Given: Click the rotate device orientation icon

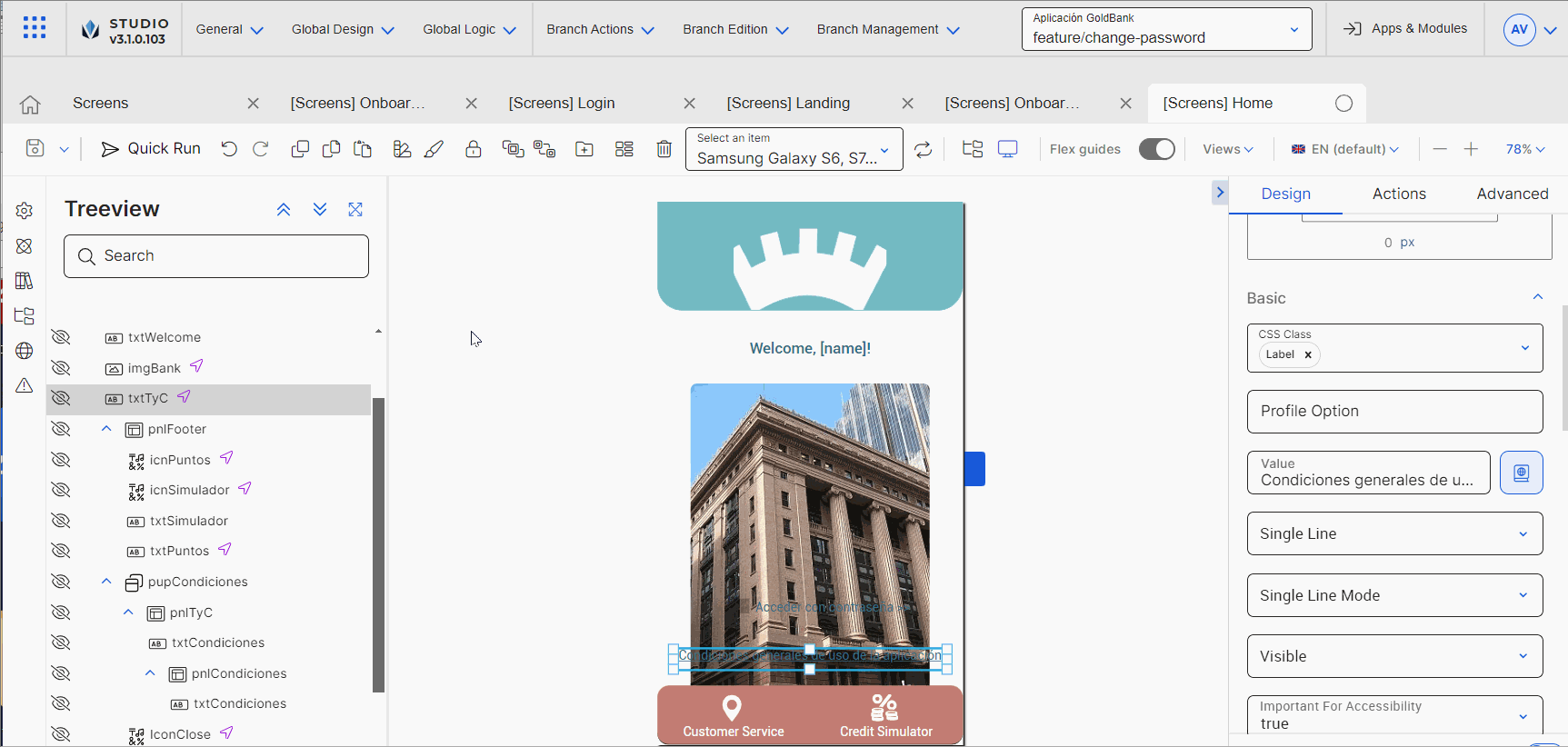Looking at the screenshot, I should point(924,149).
